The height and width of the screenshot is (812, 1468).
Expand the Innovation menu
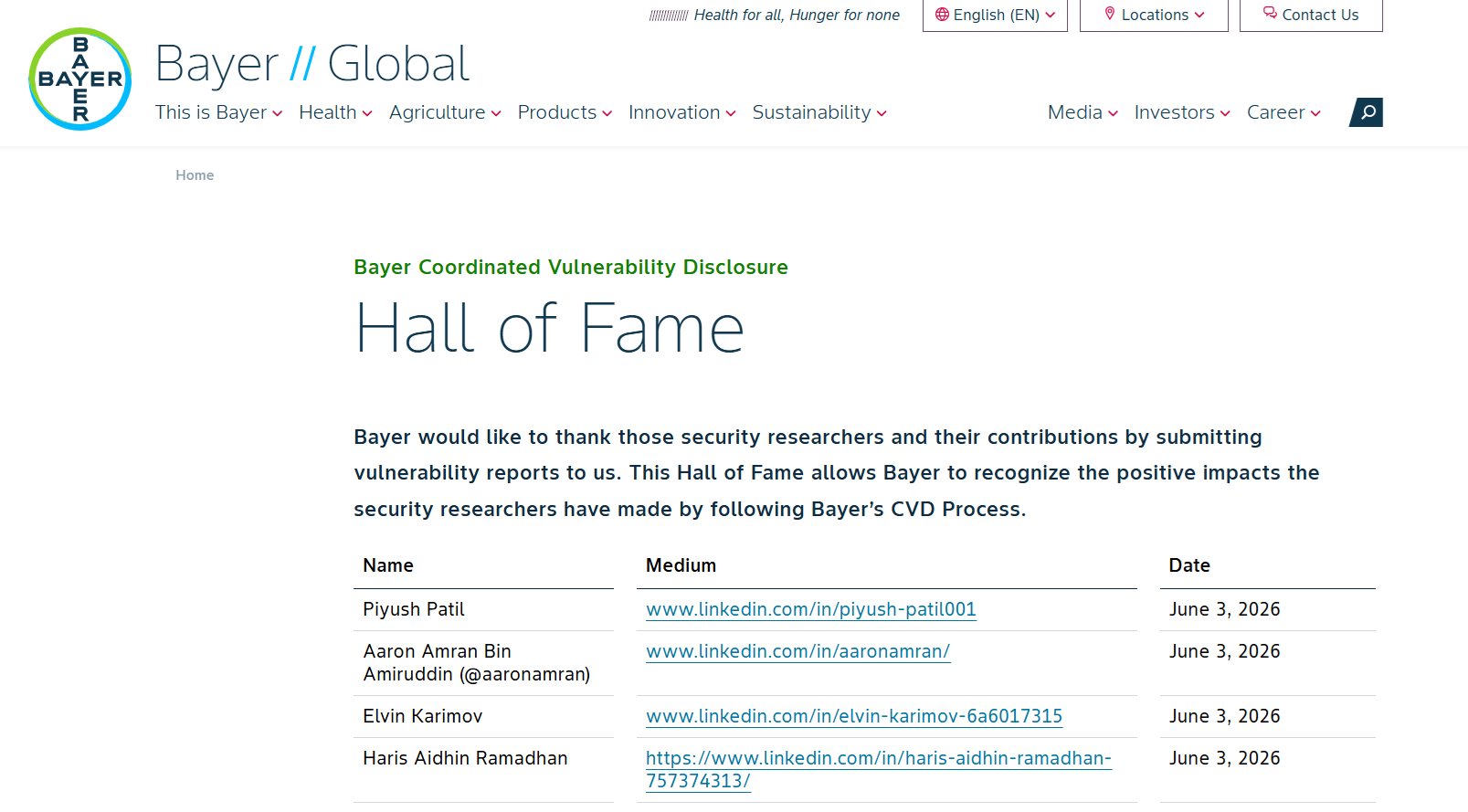click(x=682, y=112)
